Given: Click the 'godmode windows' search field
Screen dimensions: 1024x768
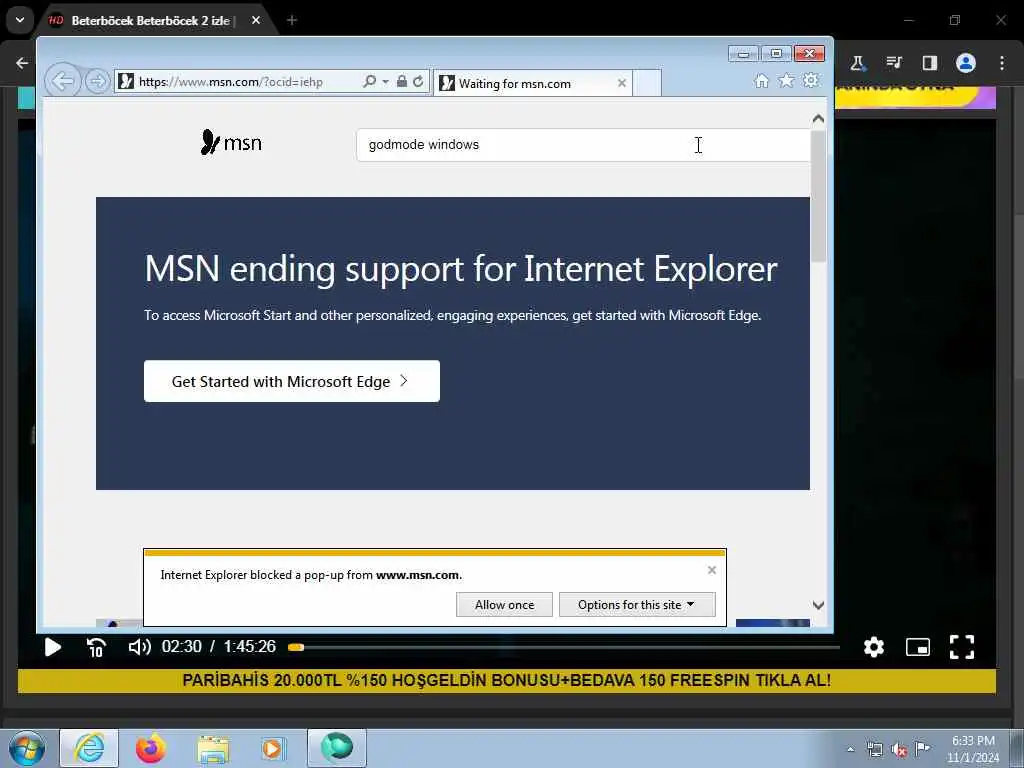Looking at the screenshot, I should [x=583, y=144].
